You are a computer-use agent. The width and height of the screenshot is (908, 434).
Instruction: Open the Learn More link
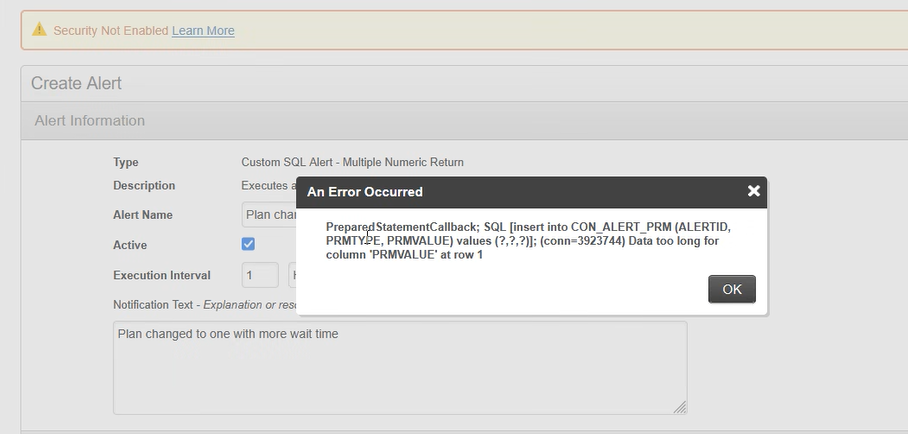tap(203, 31)
